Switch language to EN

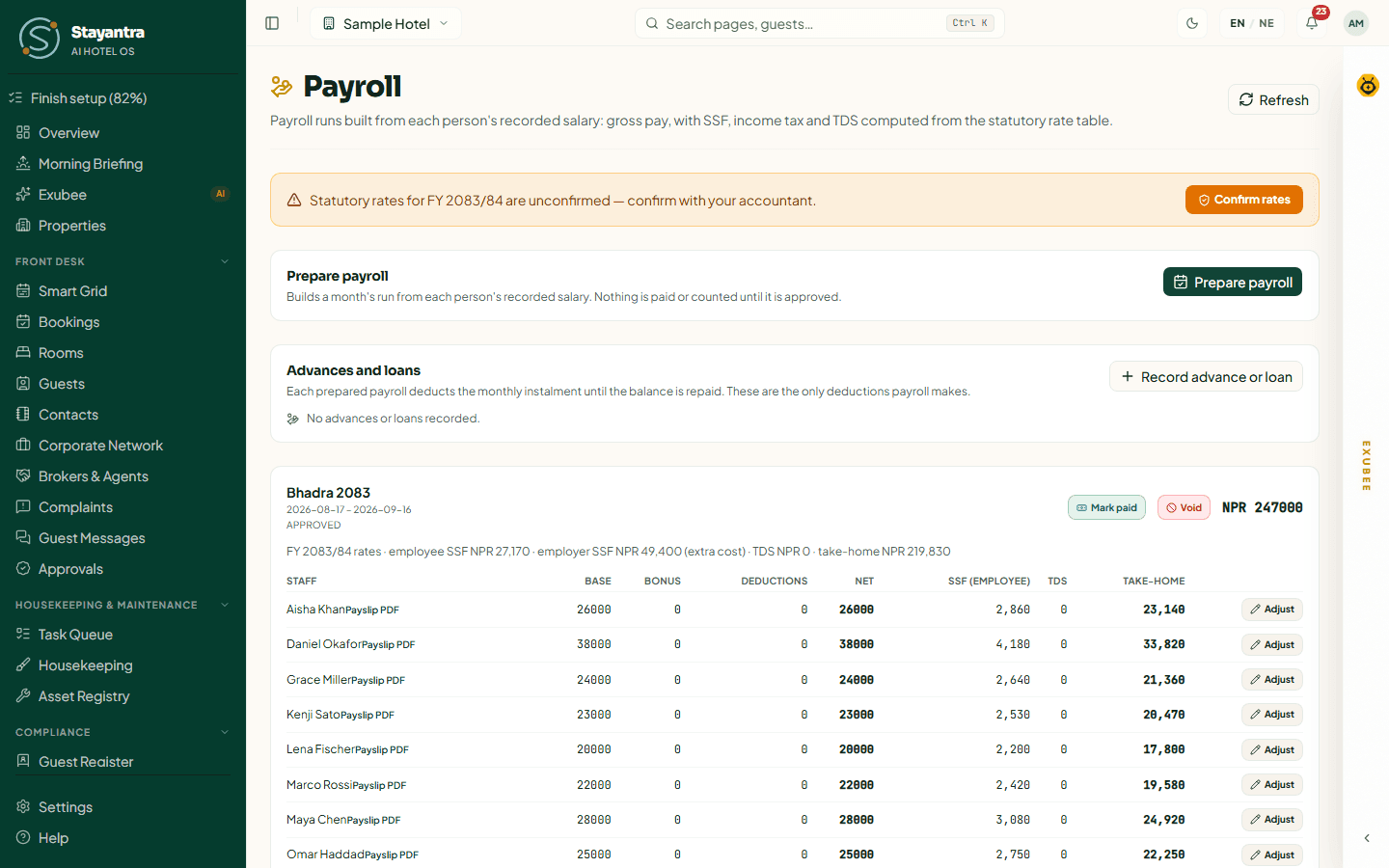1238,23
